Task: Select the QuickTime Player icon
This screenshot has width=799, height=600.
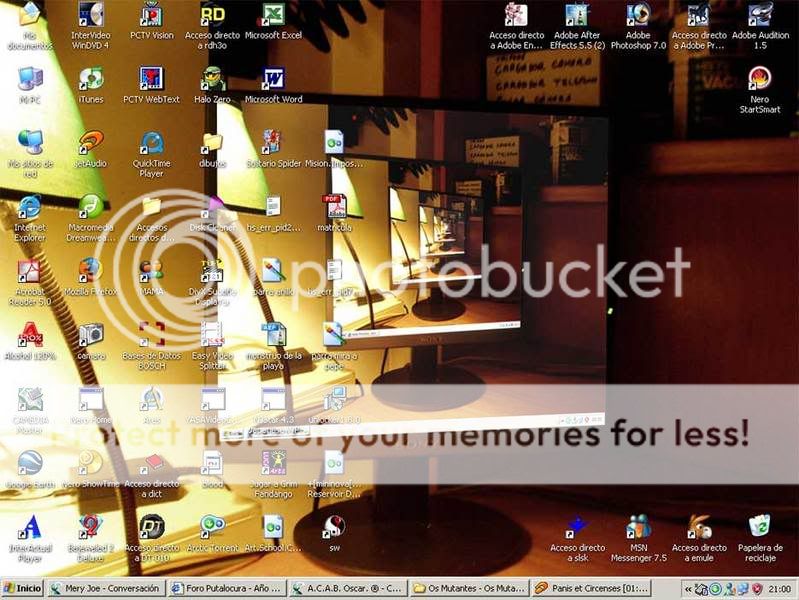Action: 151,144
